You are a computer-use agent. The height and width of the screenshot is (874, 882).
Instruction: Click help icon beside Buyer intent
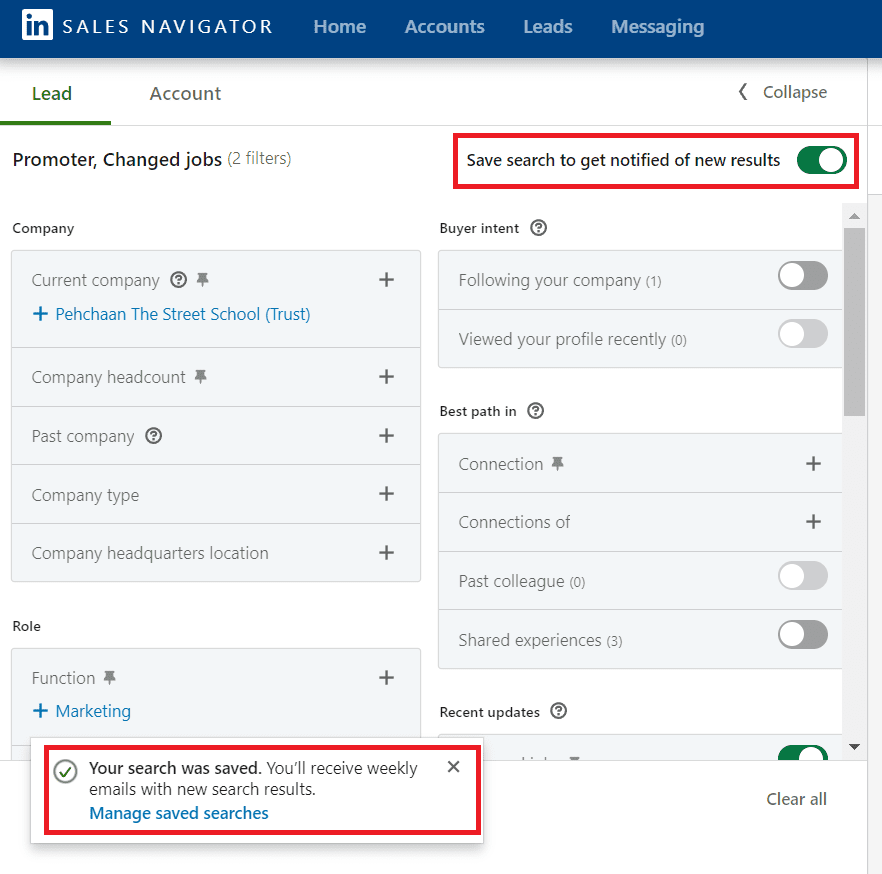[539, 228]
